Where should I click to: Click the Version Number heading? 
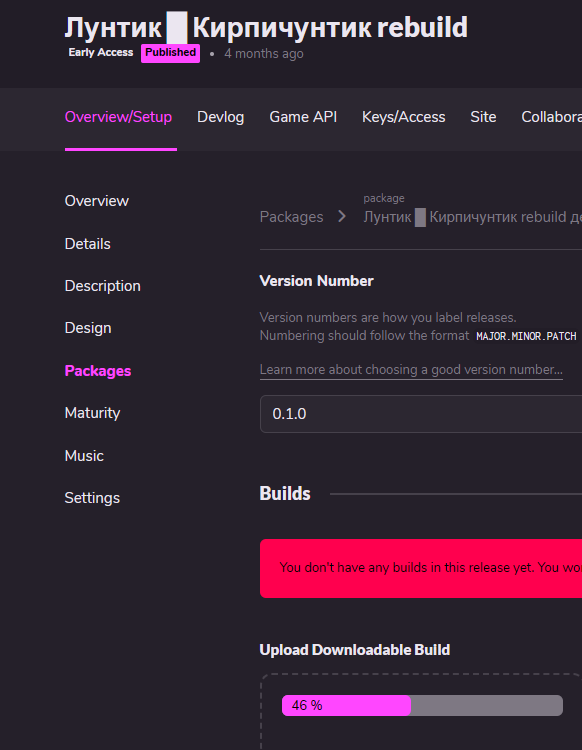pos(316,281)
